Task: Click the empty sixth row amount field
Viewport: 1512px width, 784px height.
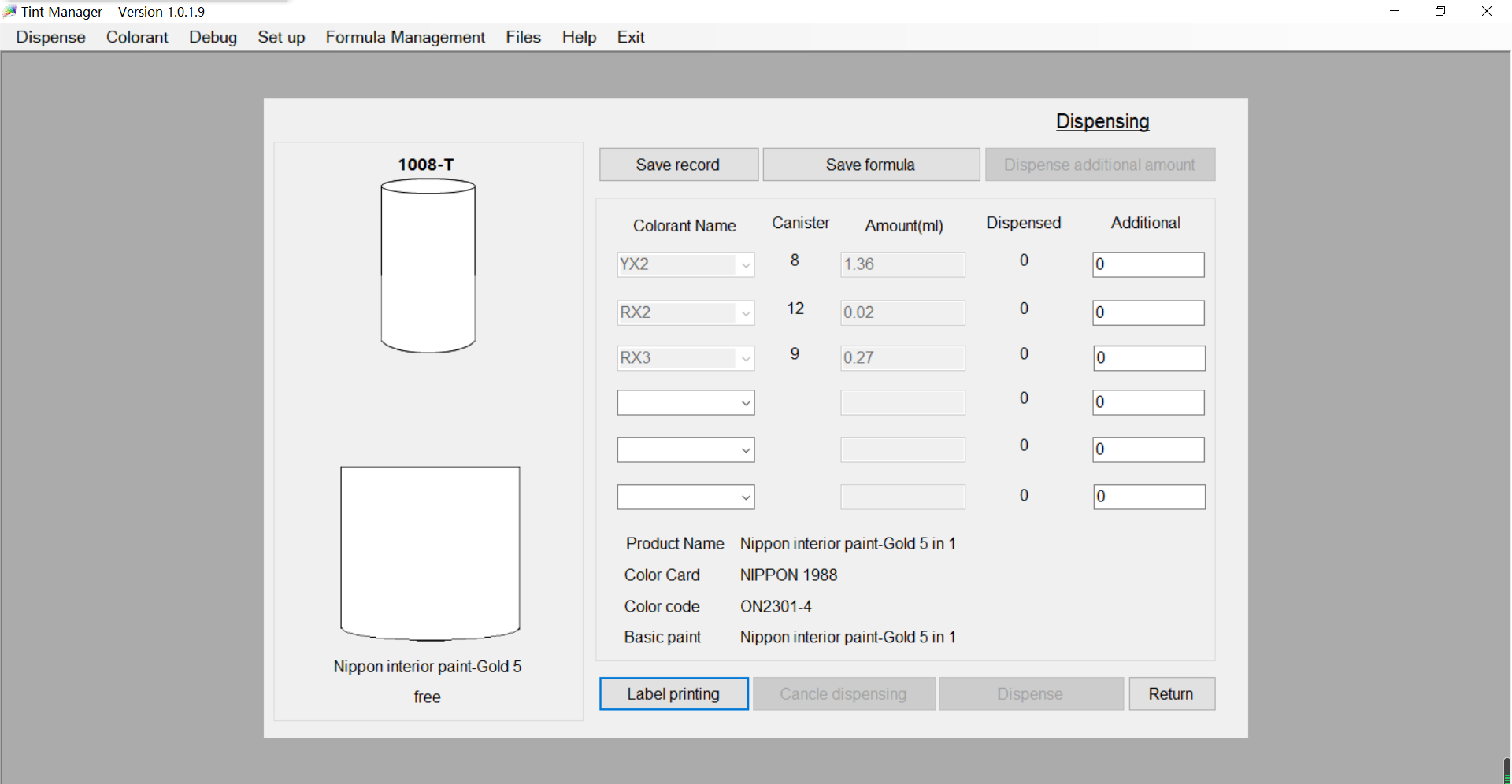Action: coord(902,497)
